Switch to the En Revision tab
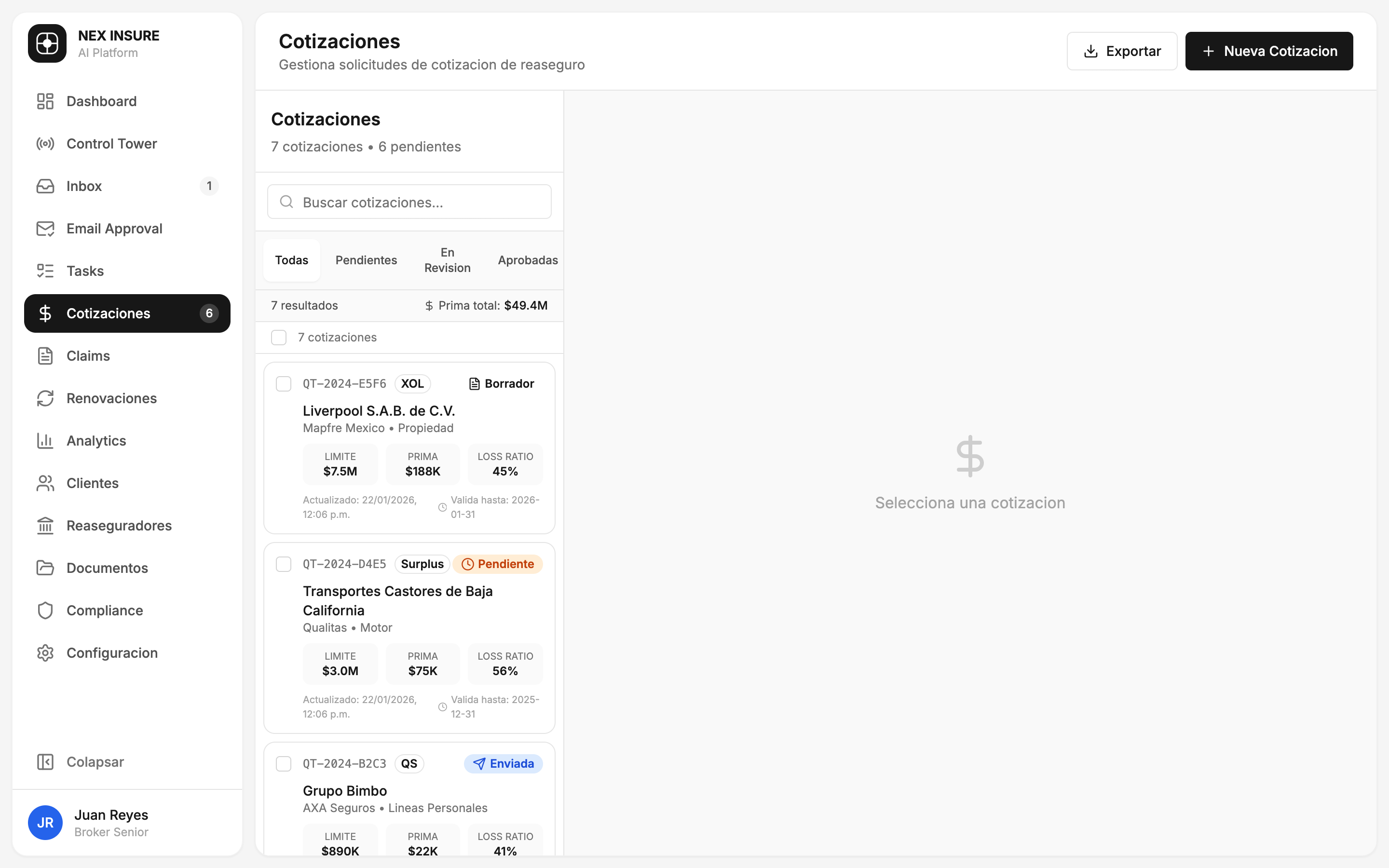This screenshot has height=868, width=1389. pyautogui.click(x=447, y=260)
